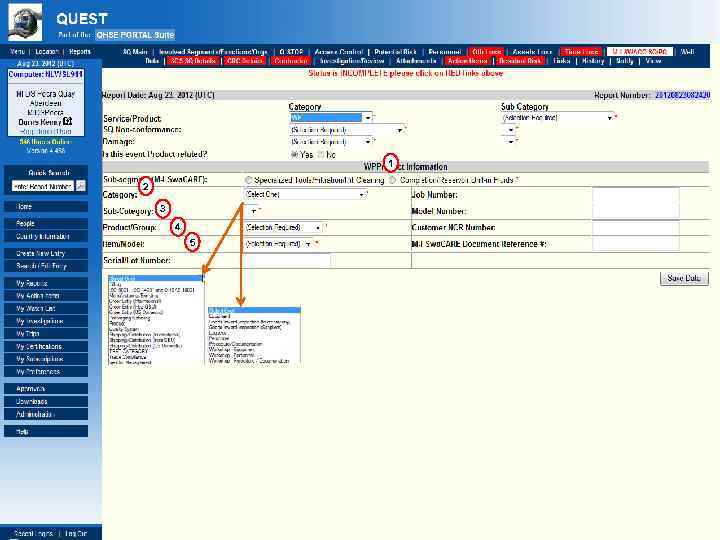
Task: Open the Assets Loss tab
Action: [x=532, y=52]
